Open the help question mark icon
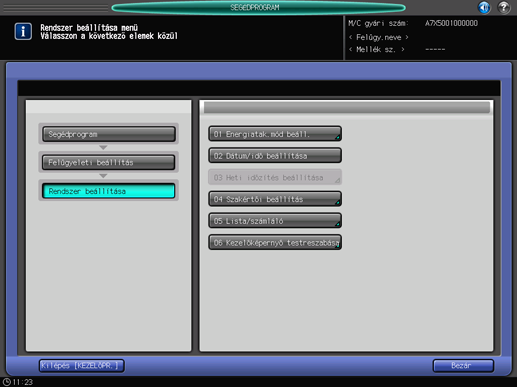Screen dimensions: 517x387 (504, 7)
